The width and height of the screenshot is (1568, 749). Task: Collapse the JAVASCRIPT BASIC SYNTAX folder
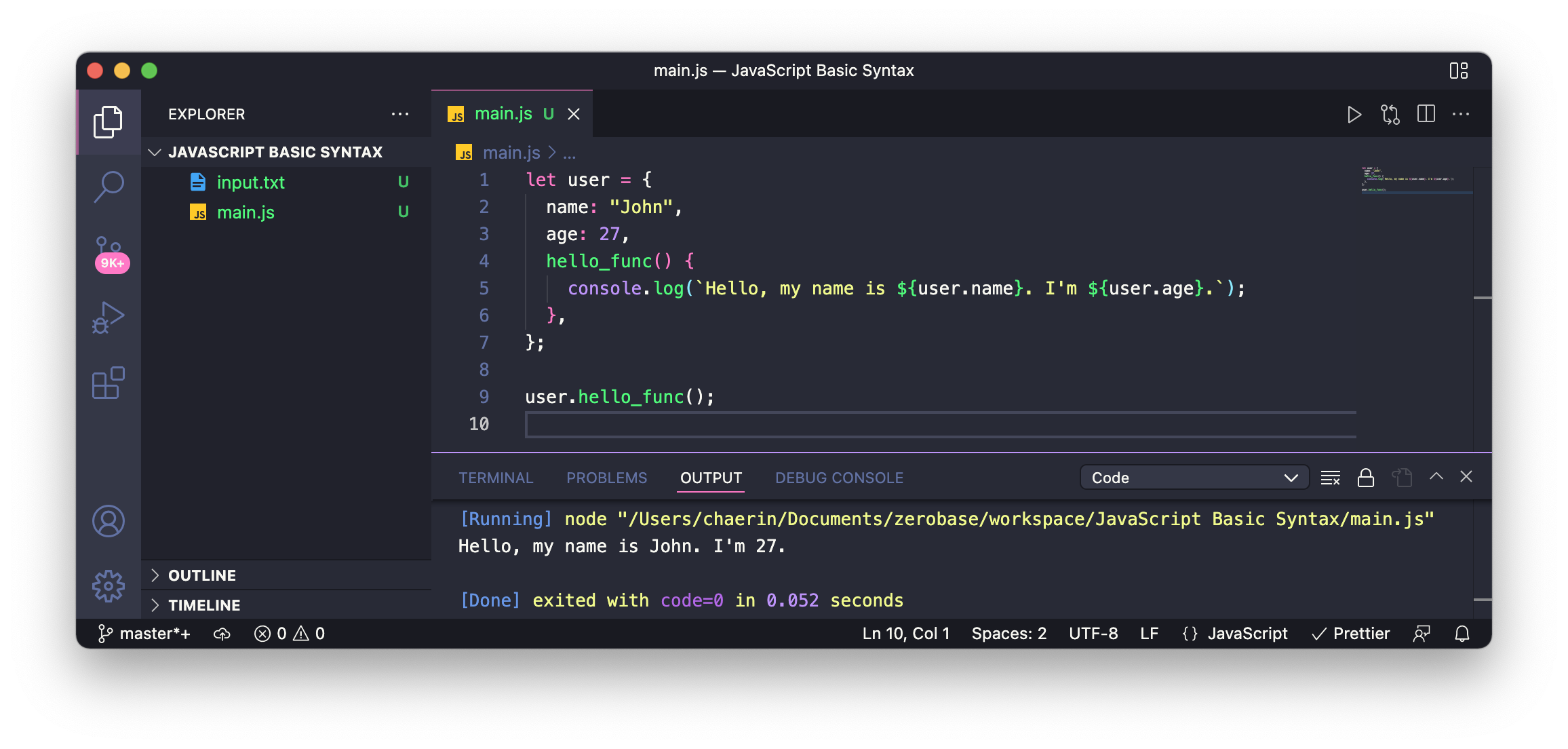click(275, 152)
